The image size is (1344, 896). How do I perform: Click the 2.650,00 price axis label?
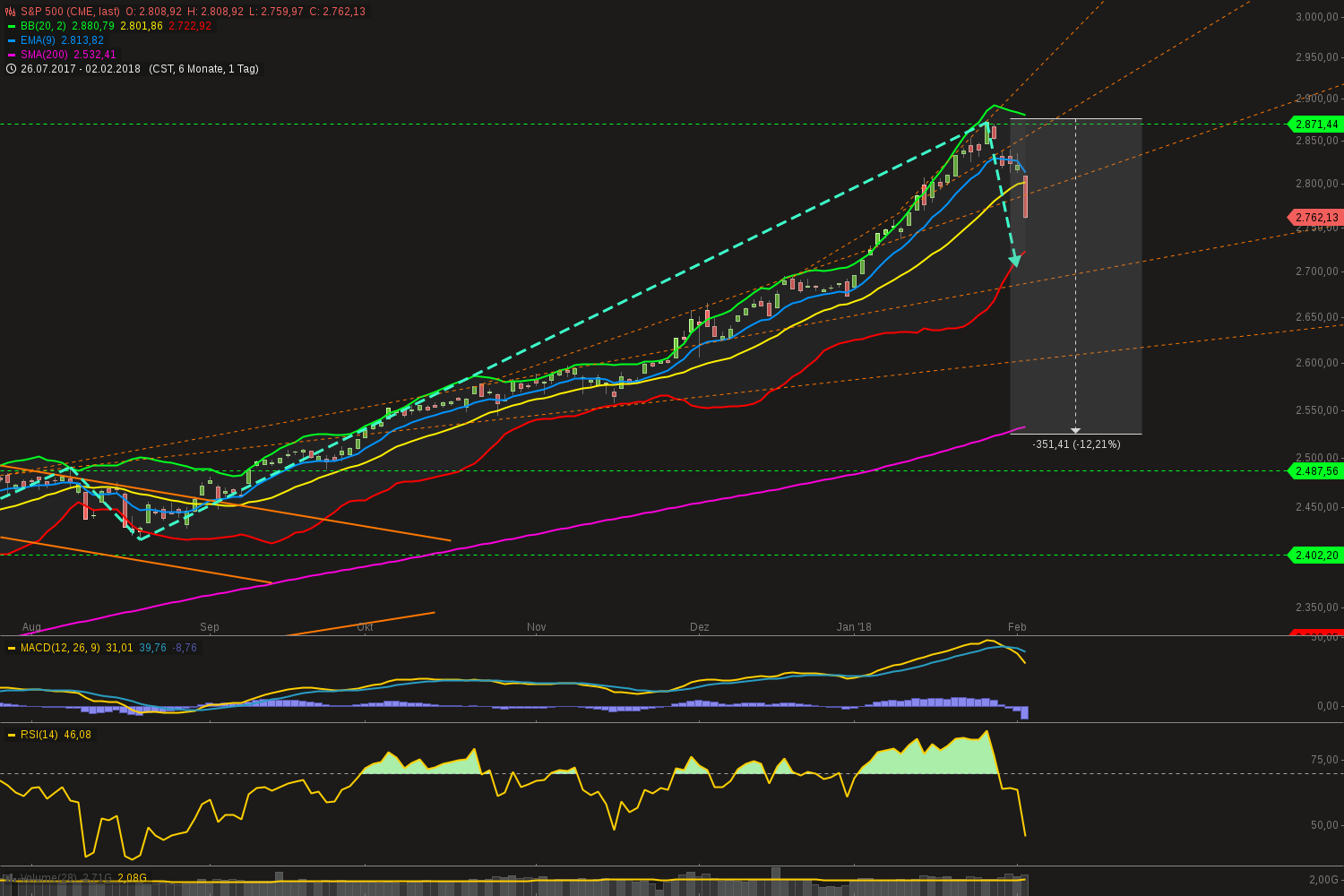point(1317,317)
